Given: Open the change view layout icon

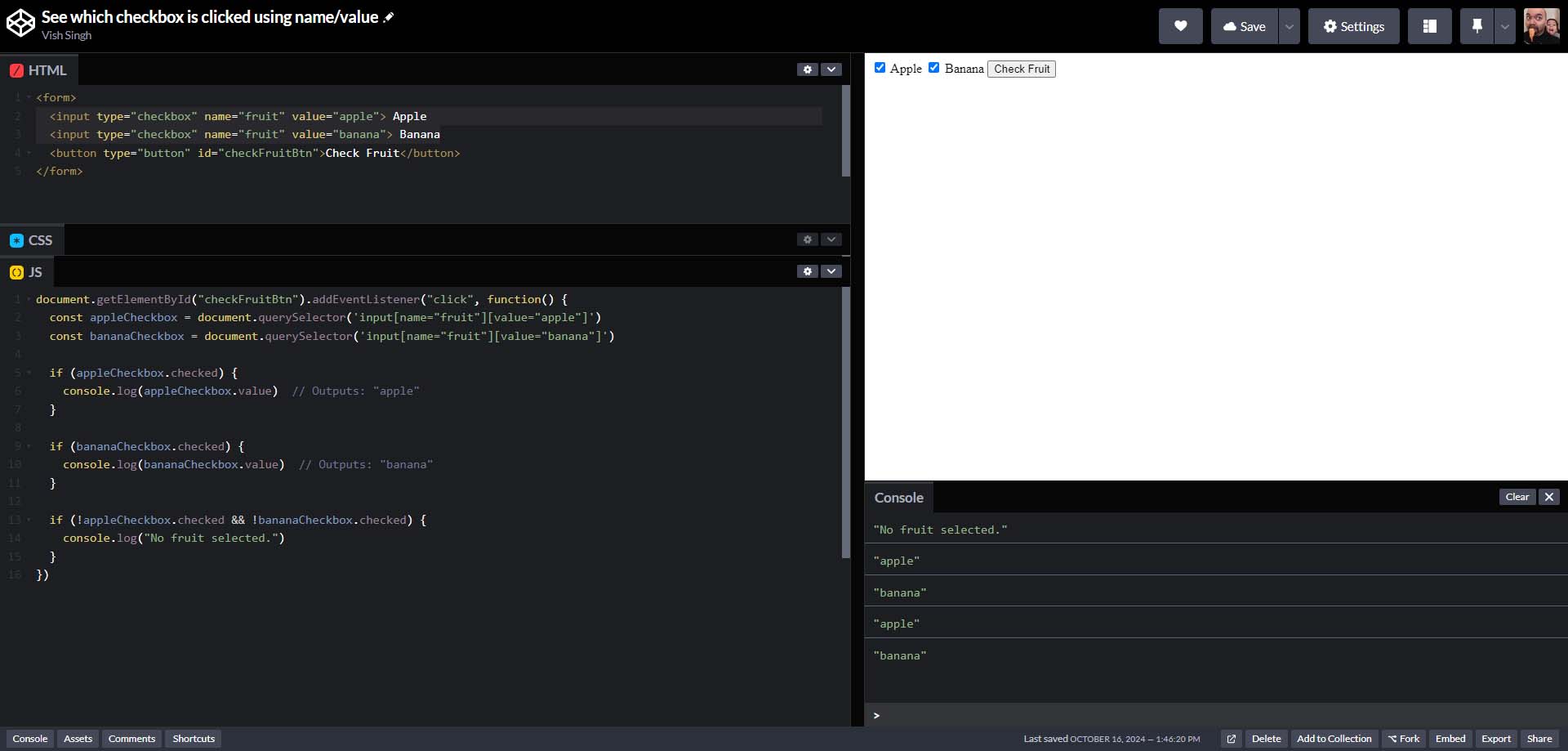Looking at the screenshot, I should point(1429,26).
